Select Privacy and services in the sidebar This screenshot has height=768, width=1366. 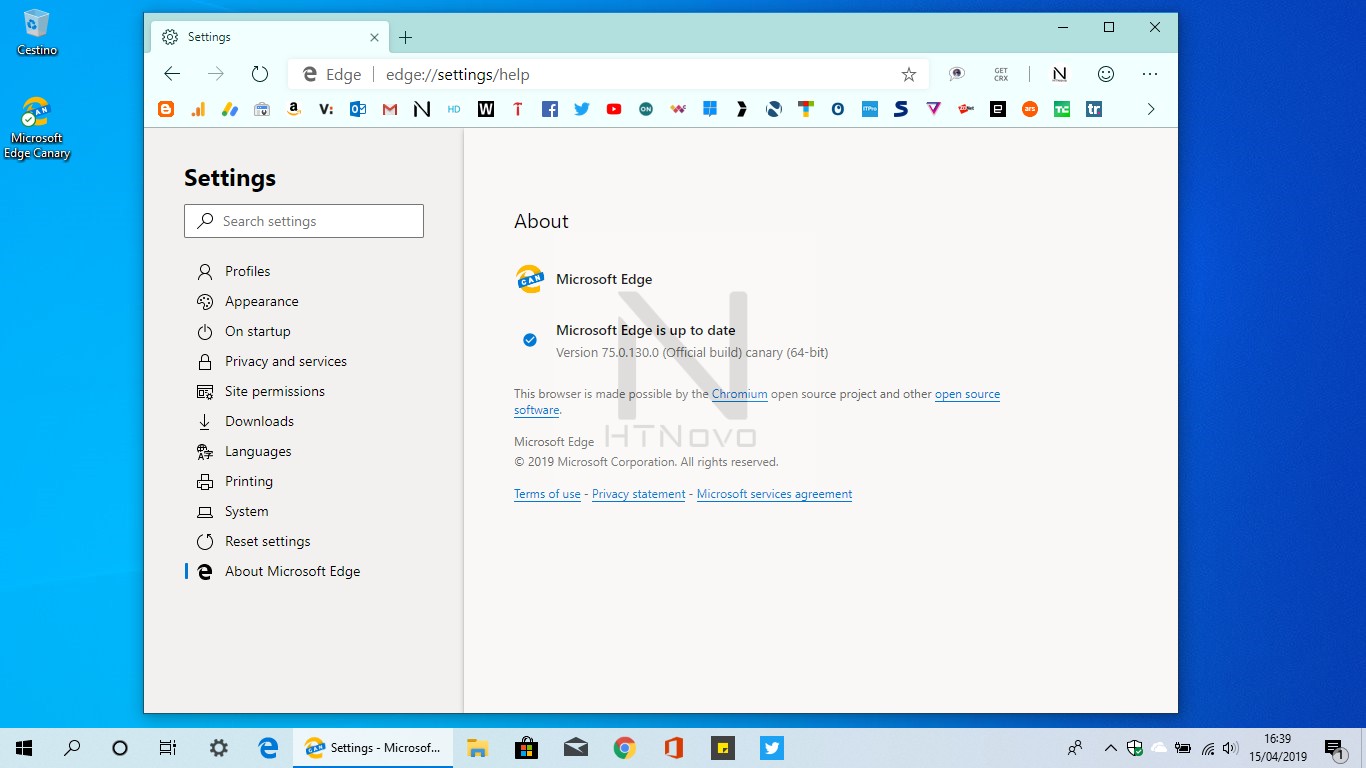pyautogui.click(x=285, y=361)
